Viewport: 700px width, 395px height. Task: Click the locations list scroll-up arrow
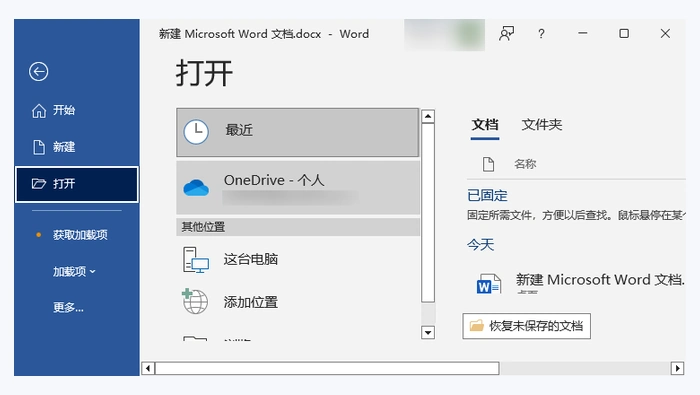[x=428, y=116]
